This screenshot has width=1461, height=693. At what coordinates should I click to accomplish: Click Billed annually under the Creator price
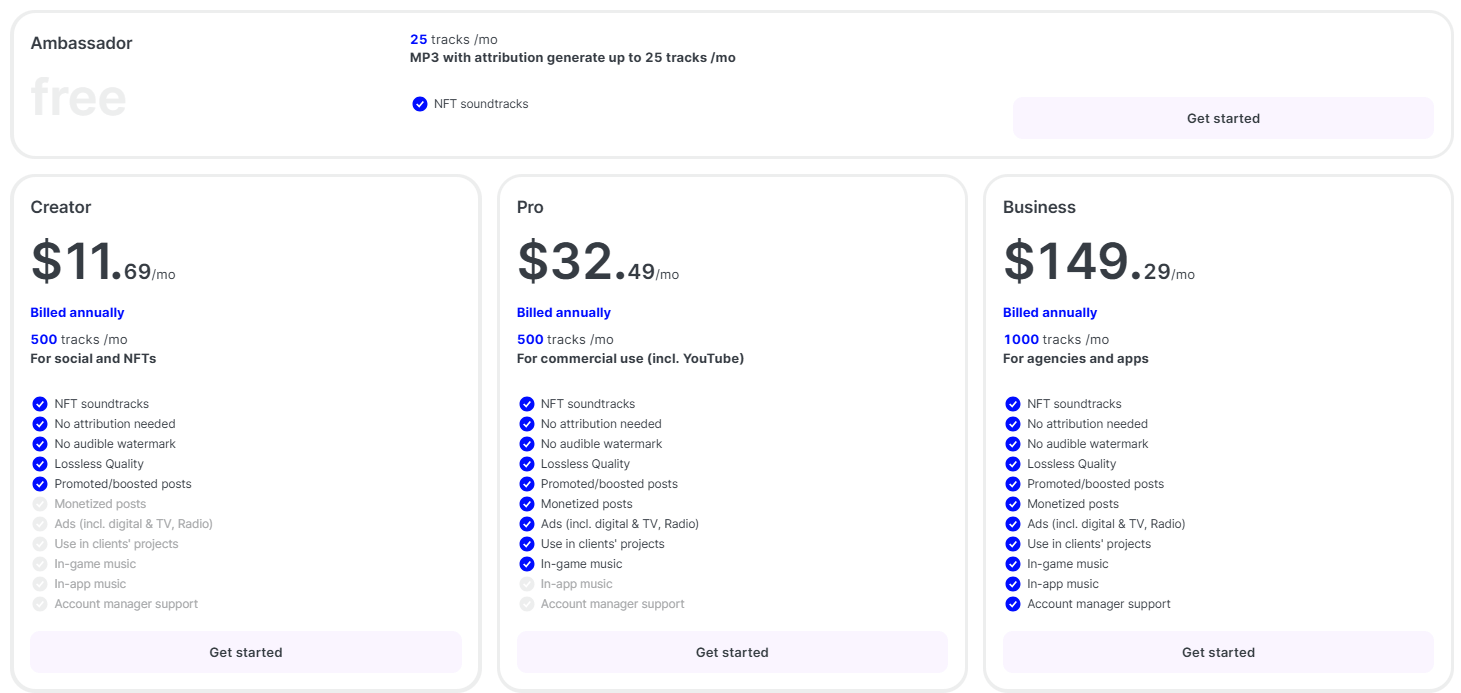pos(78,313)
